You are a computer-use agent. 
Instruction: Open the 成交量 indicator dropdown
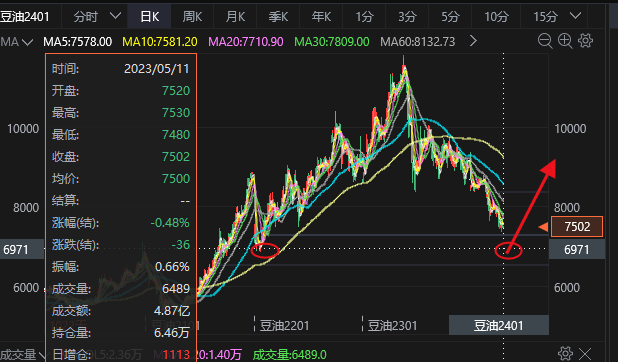(x=22, y=355)
